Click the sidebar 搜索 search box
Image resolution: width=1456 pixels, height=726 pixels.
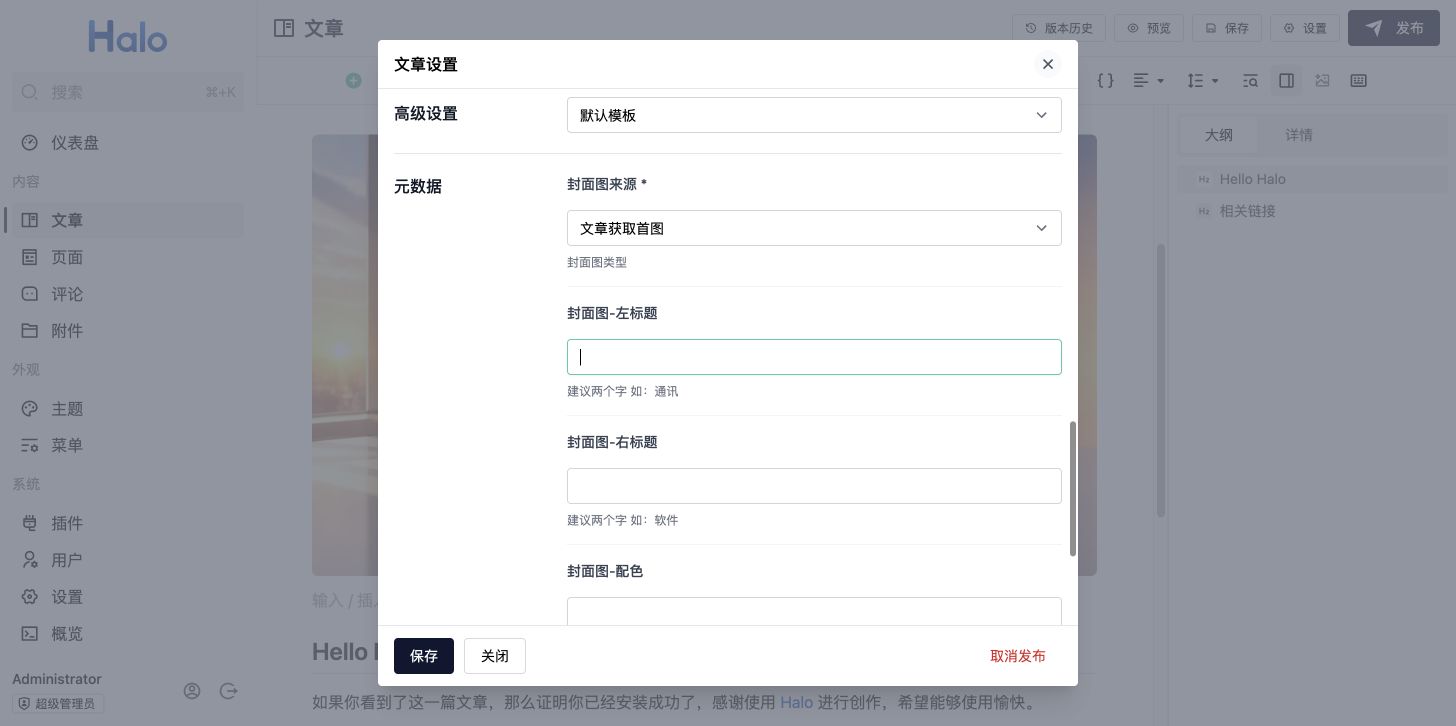128,92
